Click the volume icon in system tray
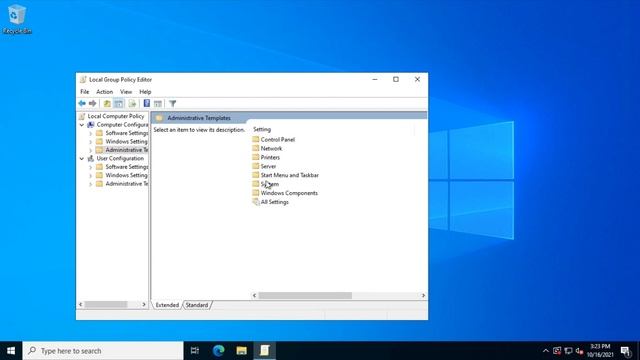The width and height of the screenshot is (640, 360). pyautogui.click(x=579, y=351)
